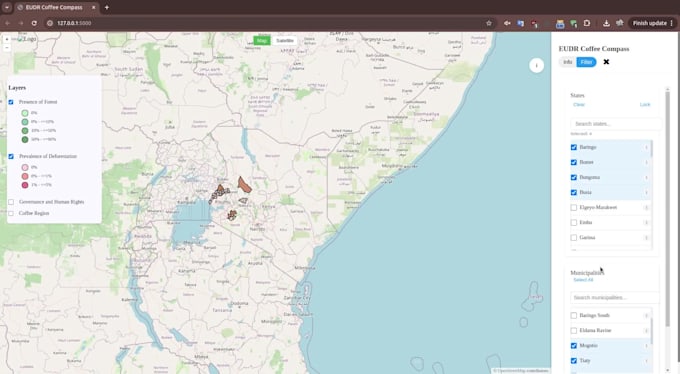Open info icon for Bungoma state
This screenshot has height=374, width=680.
(646, 177)
